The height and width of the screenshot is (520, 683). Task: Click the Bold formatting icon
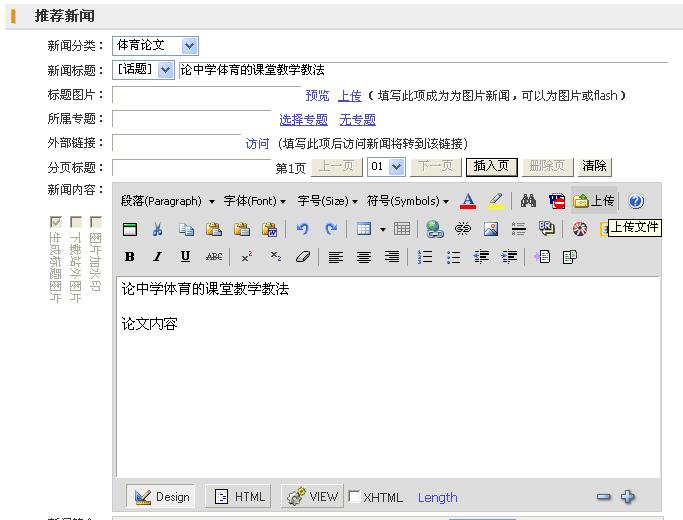(130, 257)
